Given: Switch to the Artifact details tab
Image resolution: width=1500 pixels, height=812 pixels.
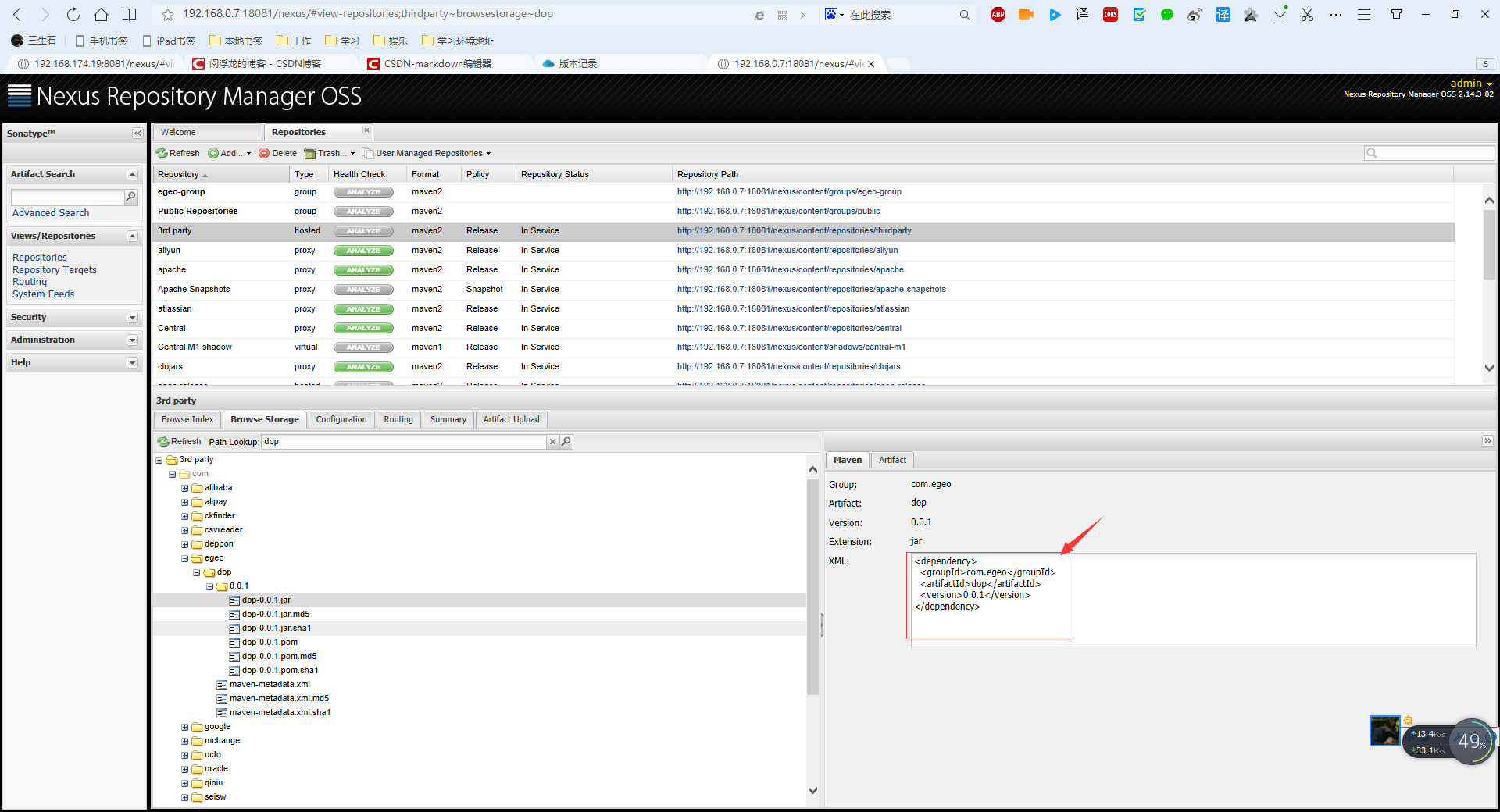Looking at the screenshot, I should (892, 460).
